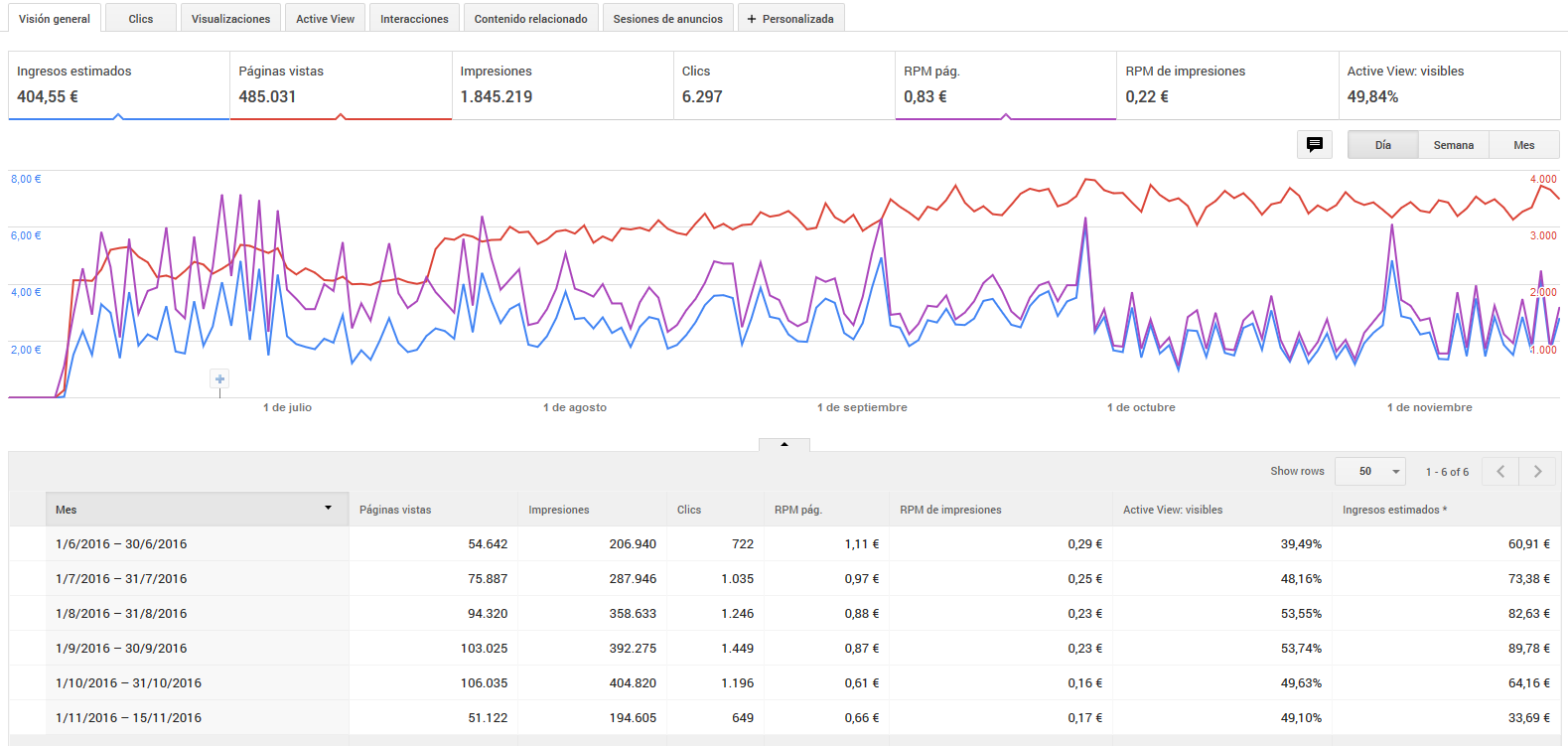Sort table by Páginas vistas column header
The width and height of the screenshot is (1568, 746).
433,510
